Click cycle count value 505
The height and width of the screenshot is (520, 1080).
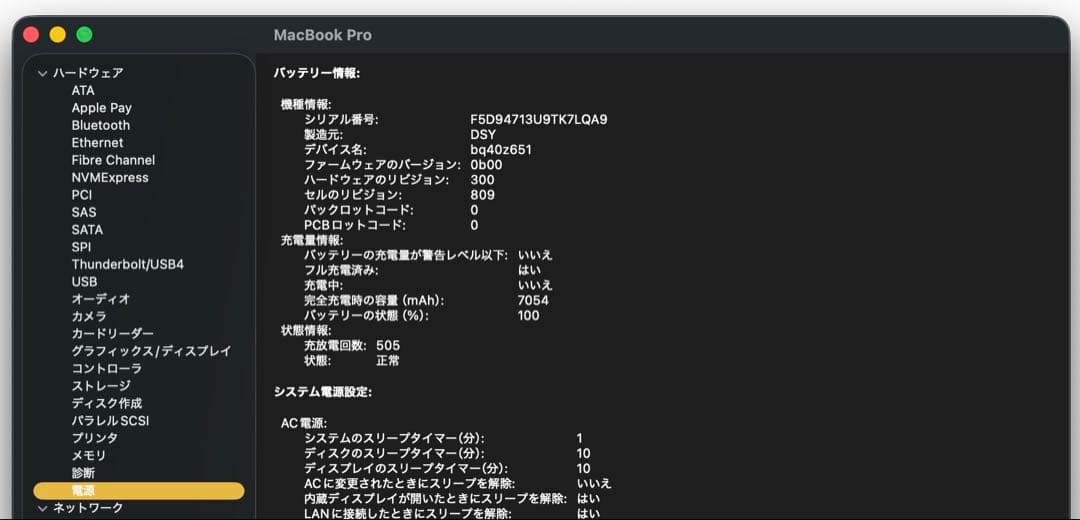388,346
